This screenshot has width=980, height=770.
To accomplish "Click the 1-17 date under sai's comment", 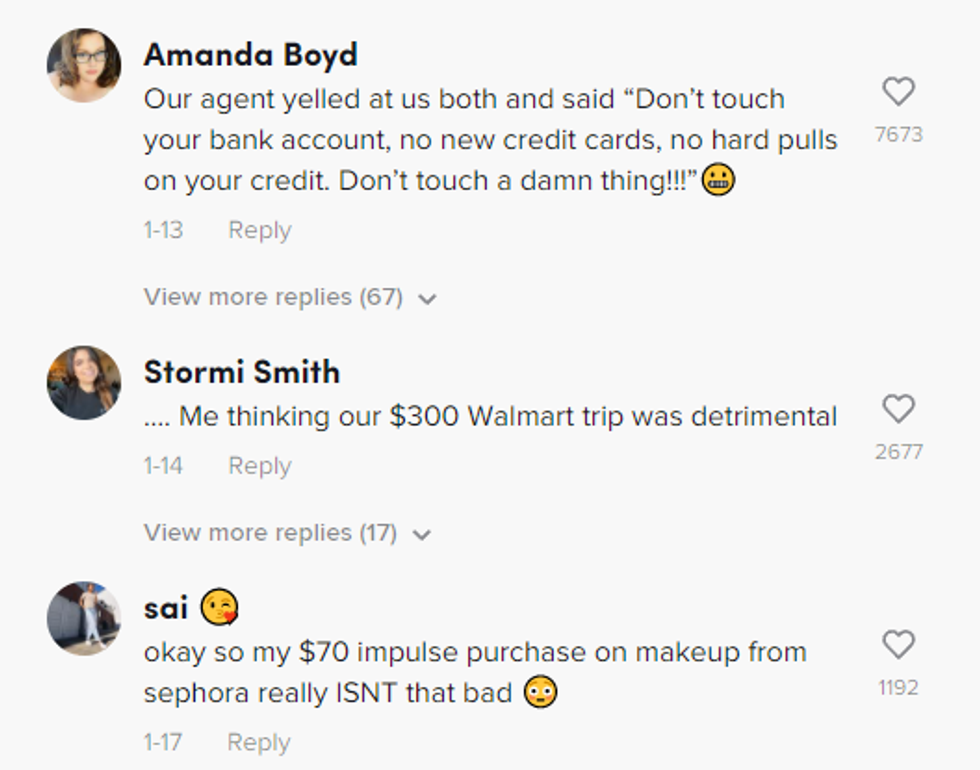I will pyautogui.click(x=163, y=742).
